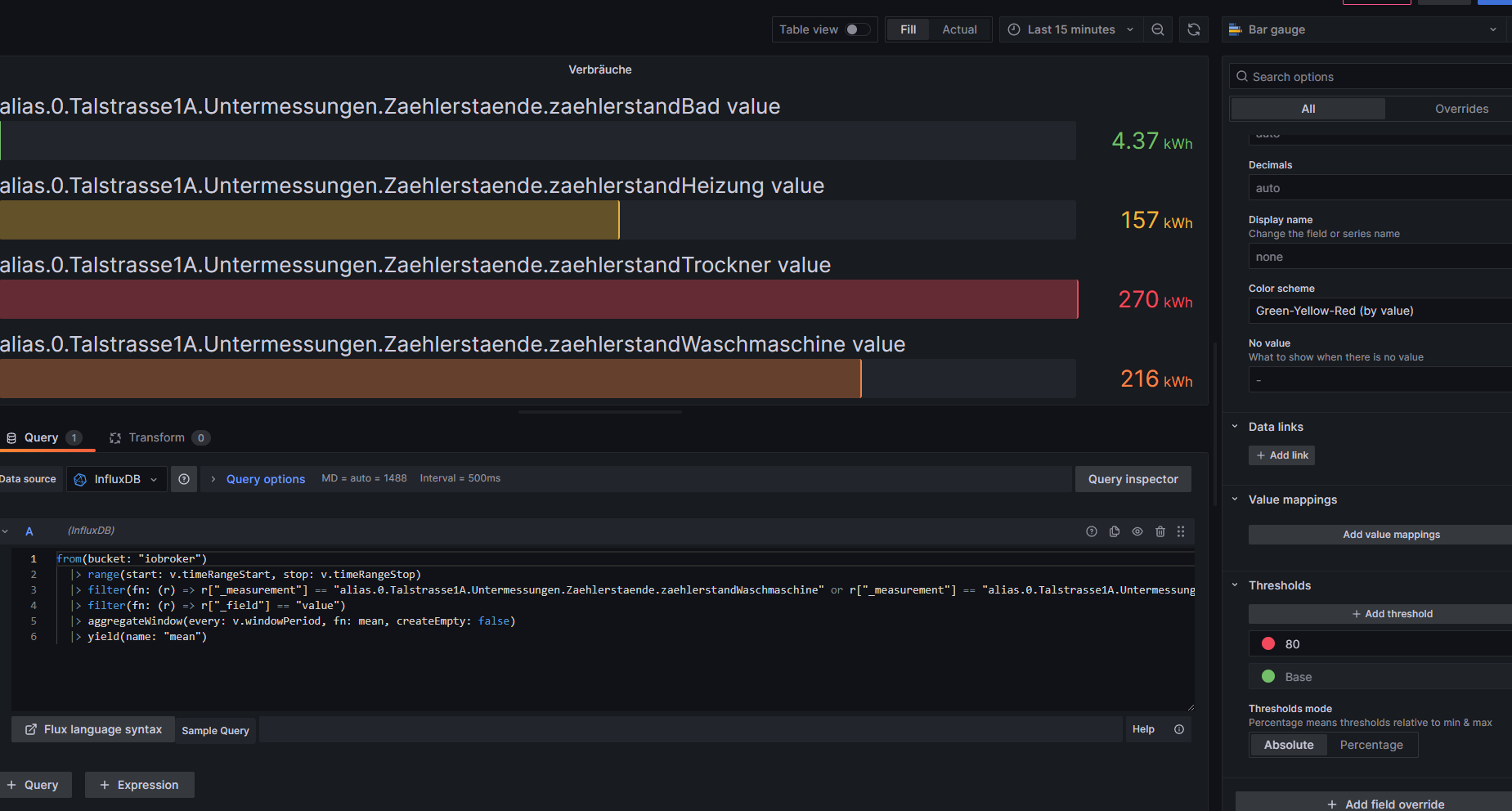This screenshot has width=1512, height=811.
Task: Click the zaehlerstandTrockner red gauge bar
Action: (x=539, y=299)
